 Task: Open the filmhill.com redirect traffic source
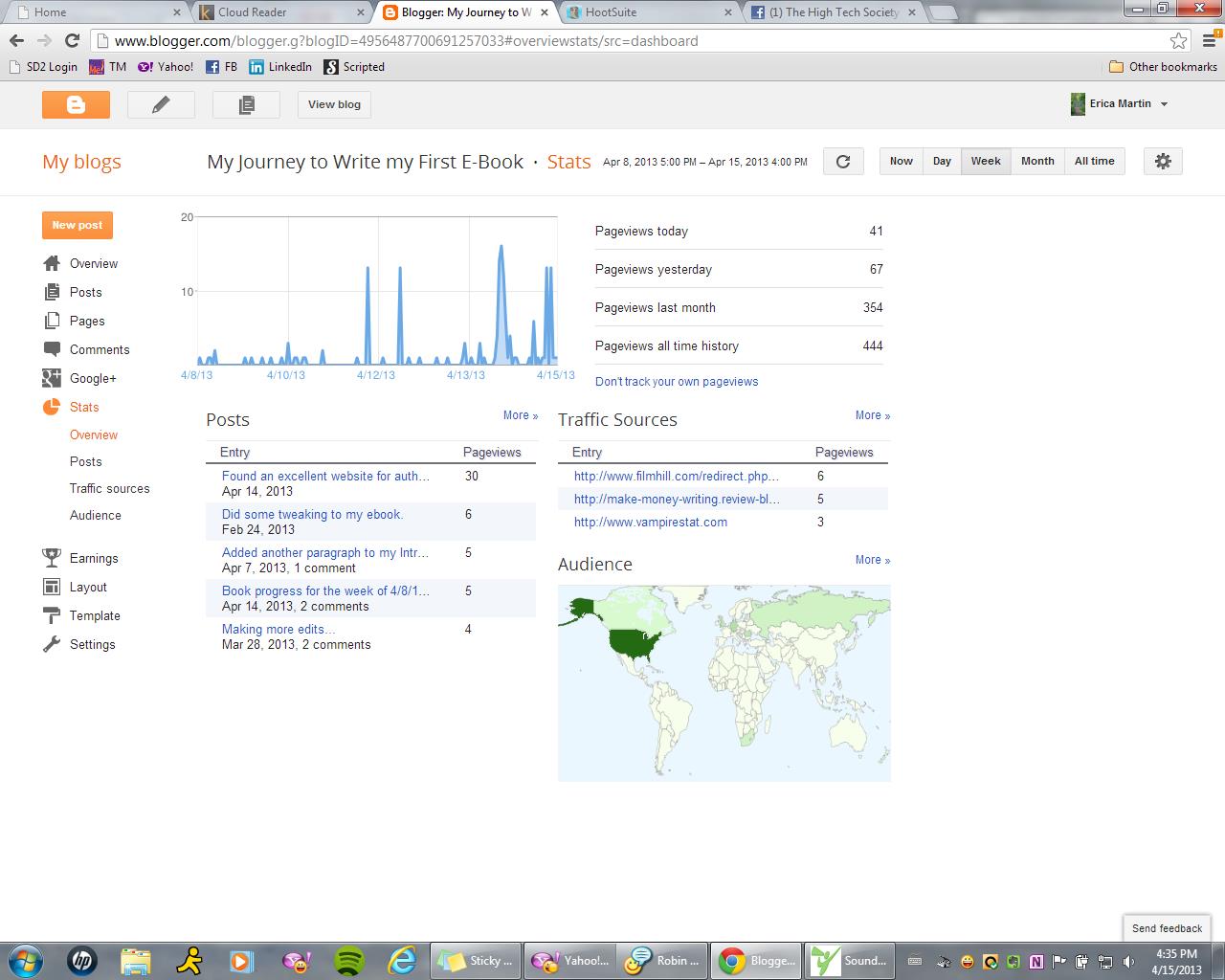(677, 476)
